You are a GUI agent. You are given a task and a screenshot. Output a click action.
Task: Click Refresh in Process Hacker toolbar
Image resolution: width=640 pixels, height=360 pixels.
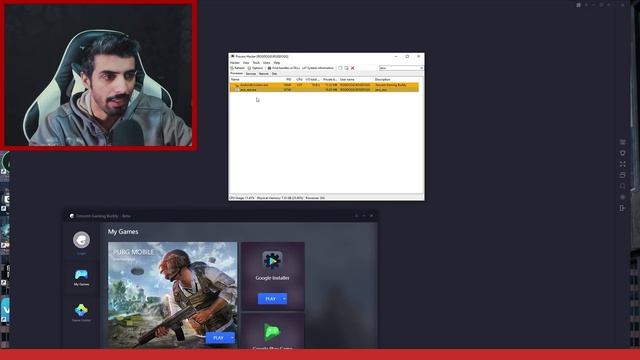(x=238, y=68)
